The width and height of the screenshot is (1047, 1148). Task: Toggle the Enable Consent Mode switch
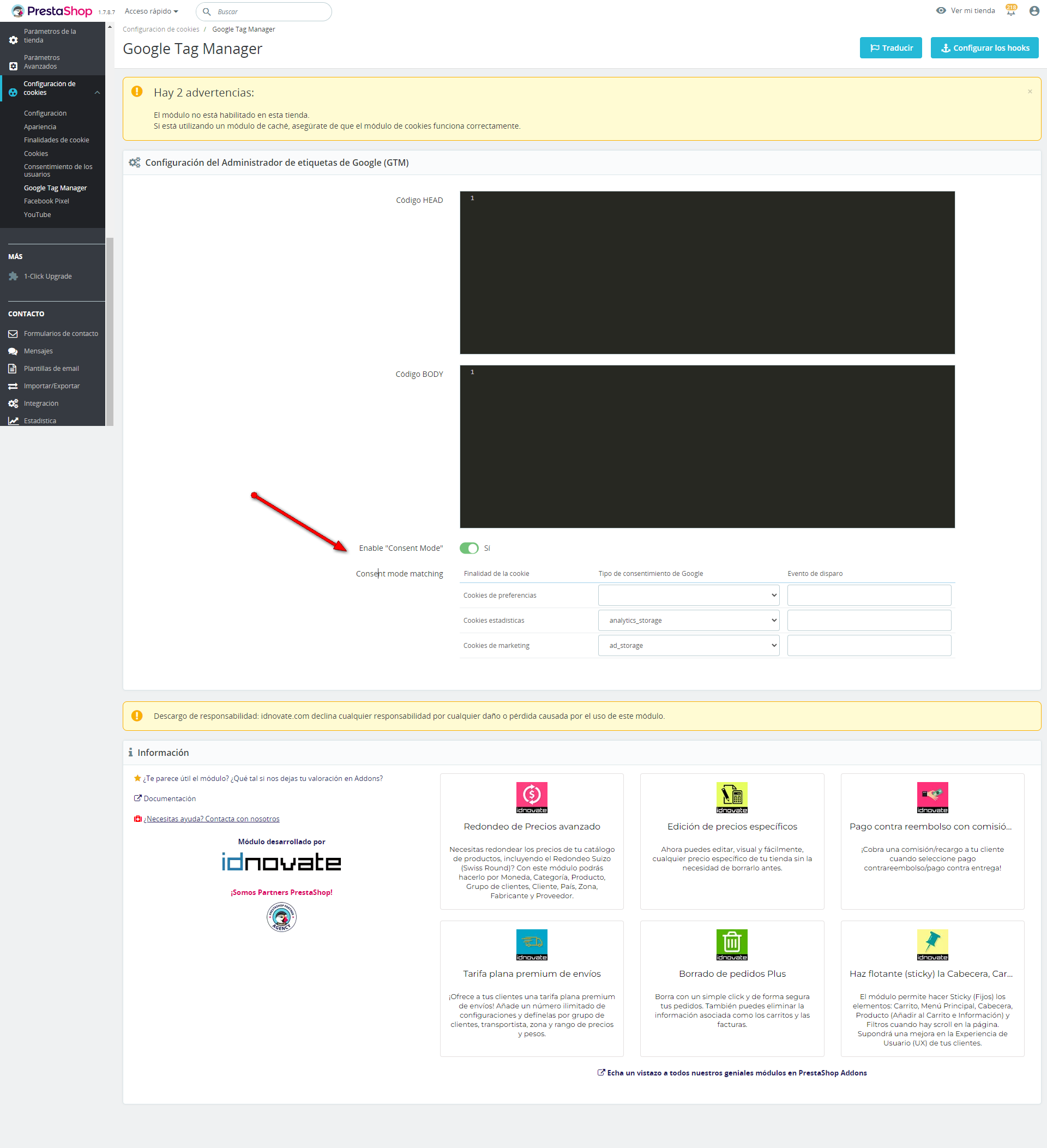pyautogui.click(x=469, y=548)
